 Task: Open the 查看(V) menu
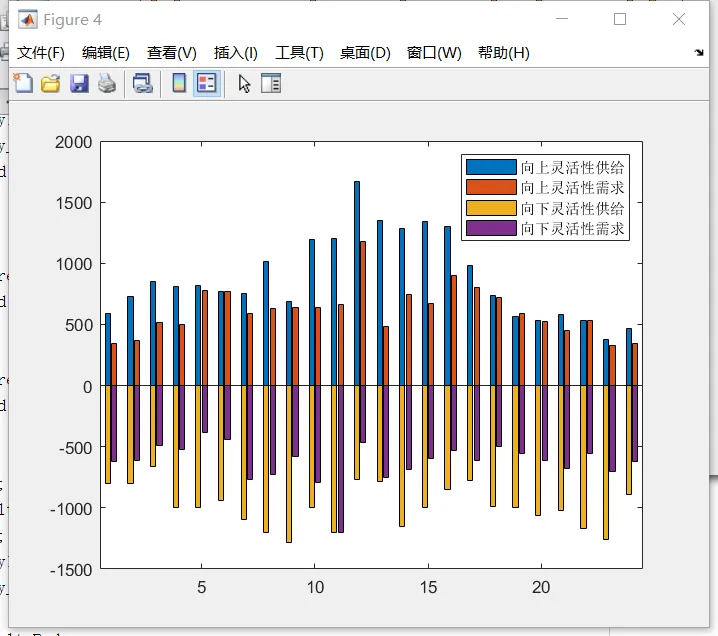pyautogui.click(x=172, y=53)
